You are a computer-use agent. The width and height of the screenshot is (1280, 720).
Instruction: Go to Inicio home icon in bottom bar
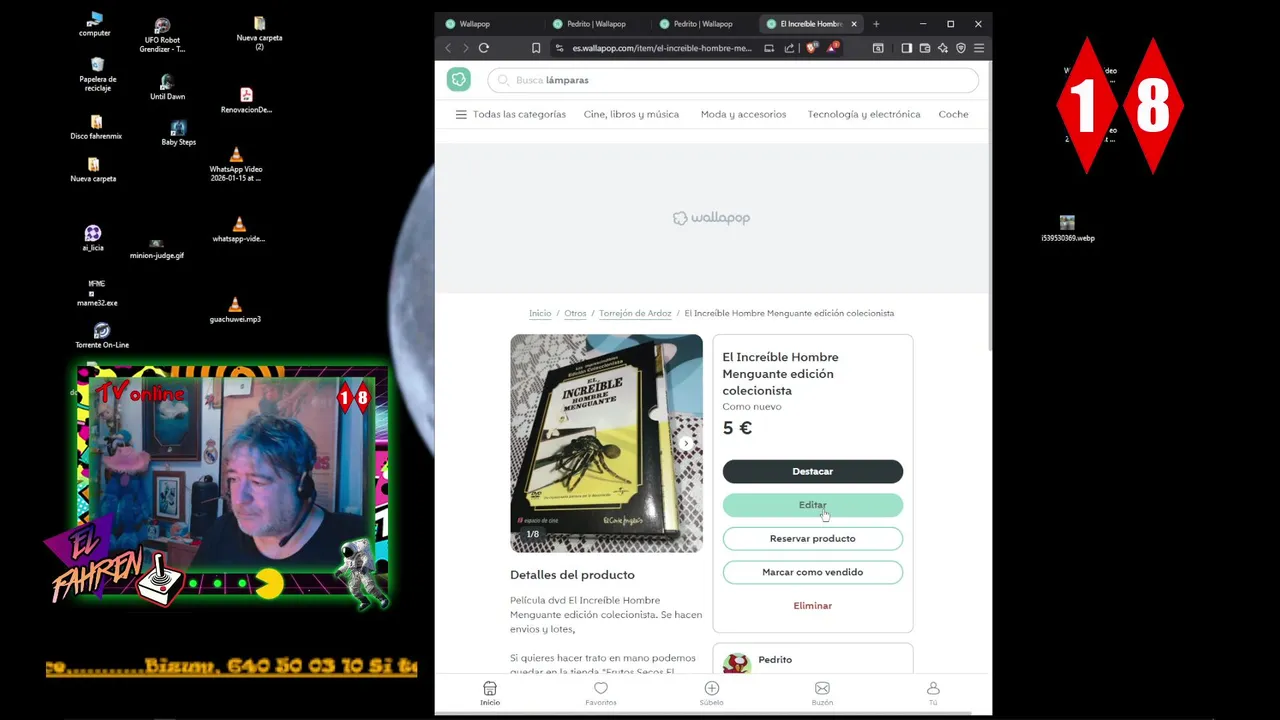click(490, 693)
